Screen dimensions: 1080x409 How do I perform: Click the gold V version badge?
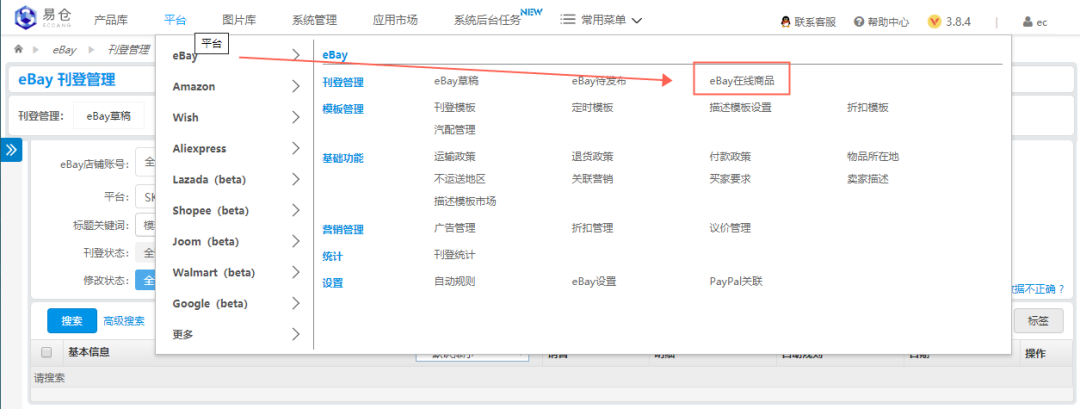[x=934, y=21]
